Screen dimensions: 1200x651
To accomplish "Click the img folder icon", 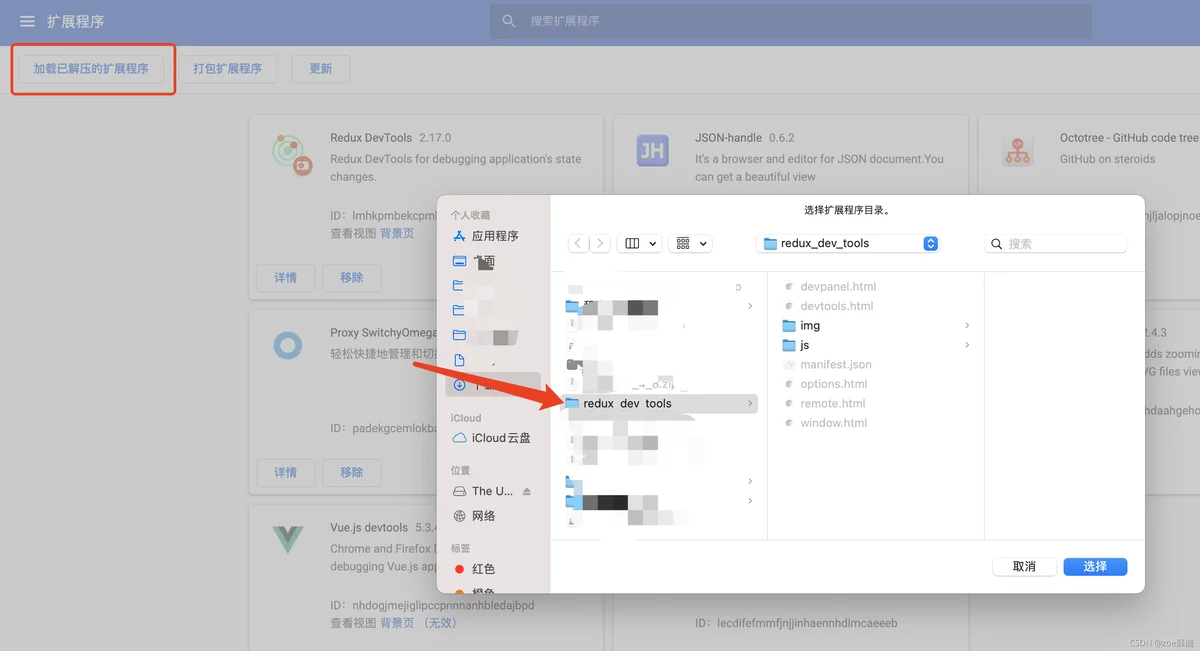I will click(789, 326).
